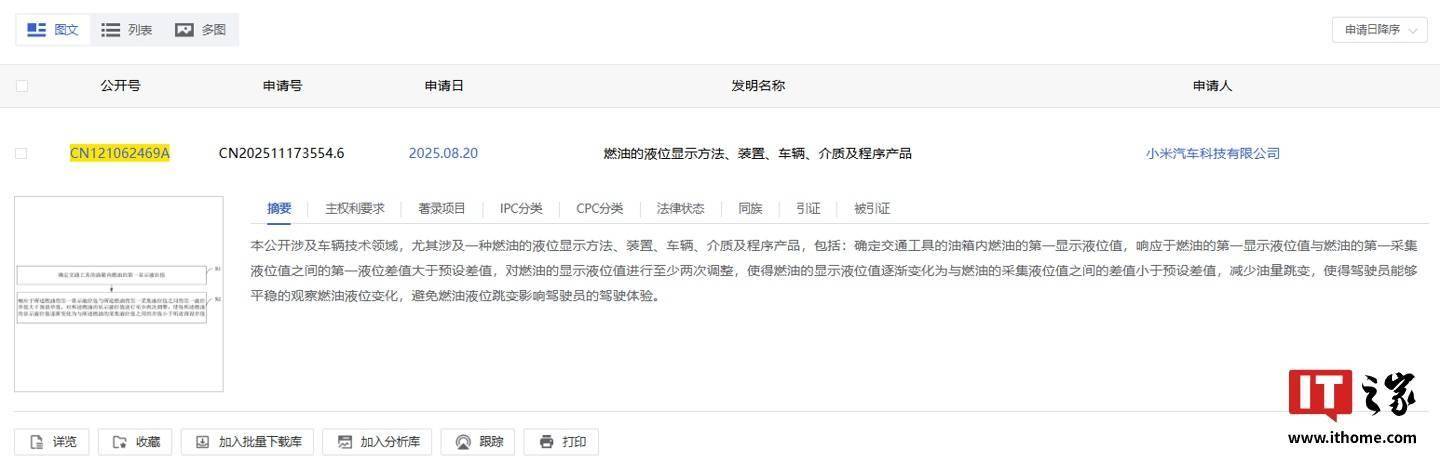Switch to 多图 multi-image view
The width and height of the screenshot is (1440, 462).
click(201, 30)
